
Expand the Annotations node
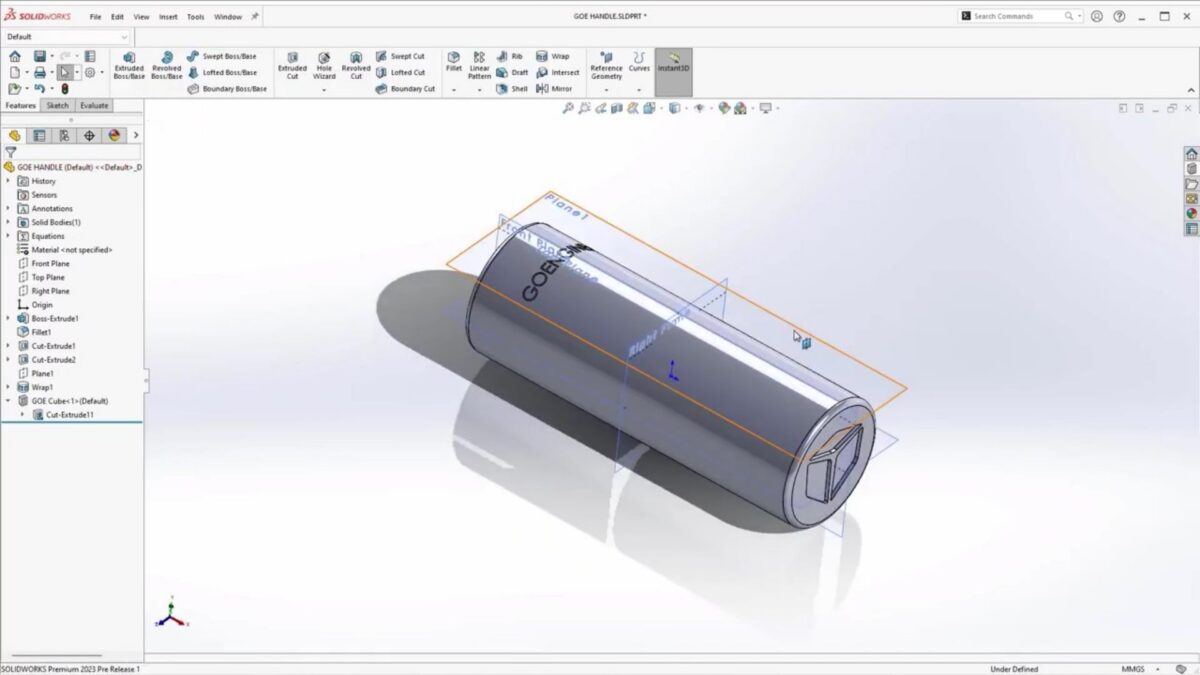click(x=8, y=208)
